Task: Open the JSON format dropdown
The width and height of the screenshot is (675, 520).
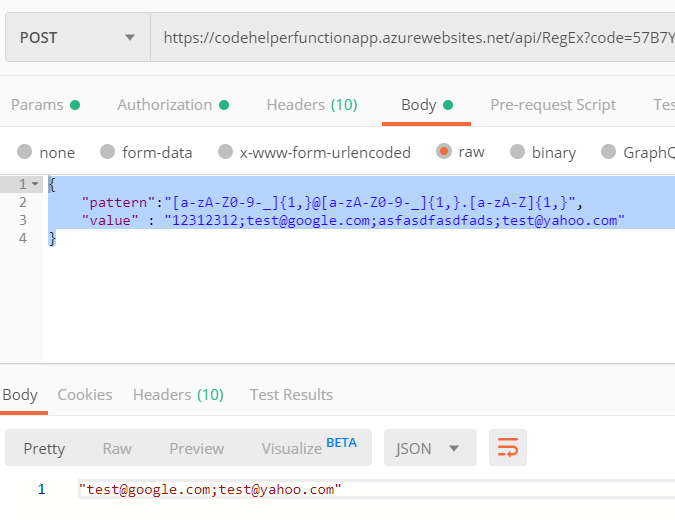Action: point(430,448)
